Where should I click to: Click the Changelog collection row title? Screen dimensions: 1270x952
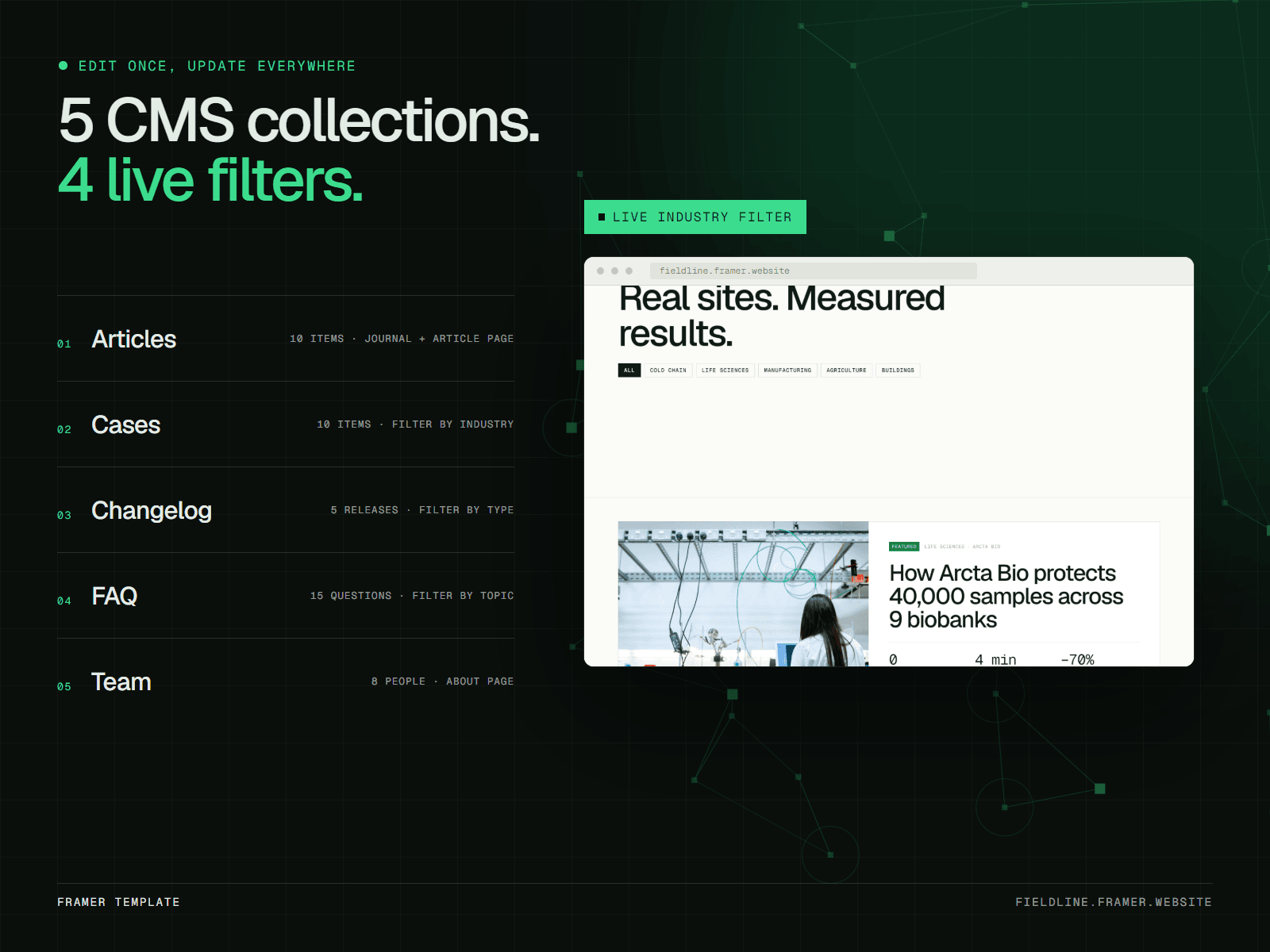[152, 510]
